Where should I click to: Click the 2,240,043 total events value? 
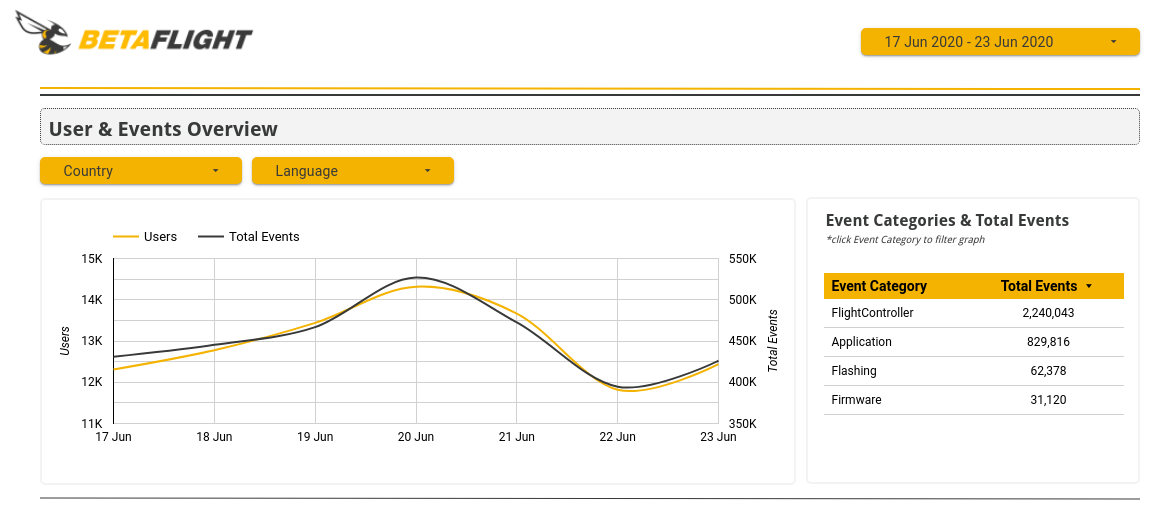click(1048, 313)
